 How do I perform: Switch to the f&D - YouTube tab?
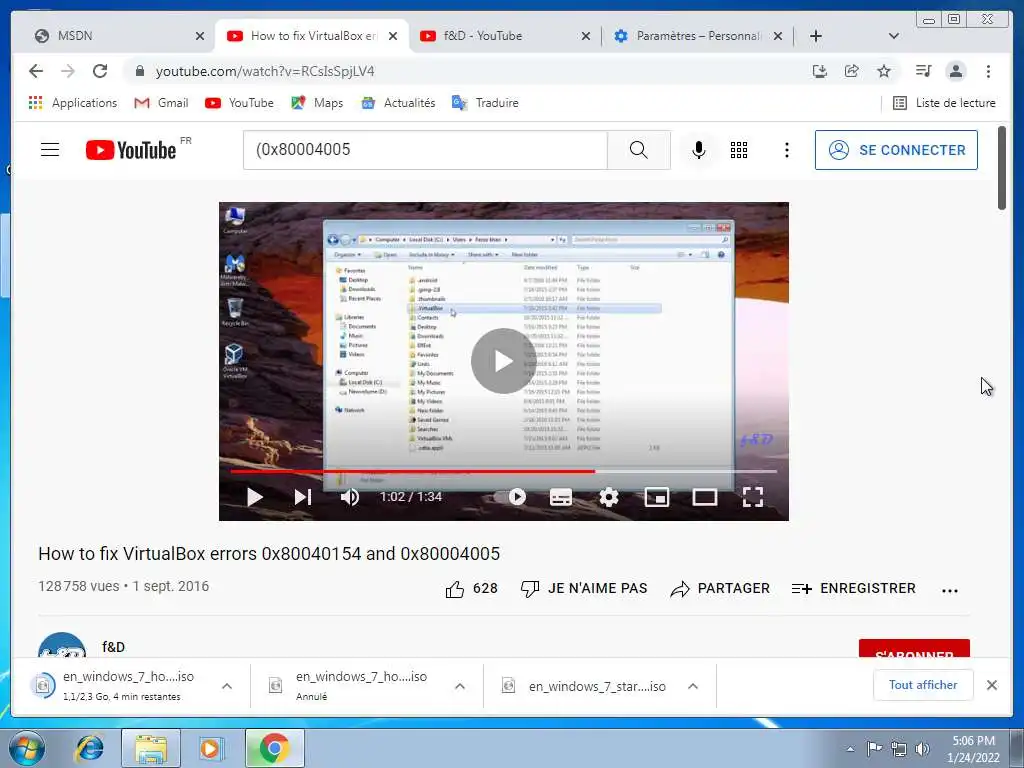(505, 36)
